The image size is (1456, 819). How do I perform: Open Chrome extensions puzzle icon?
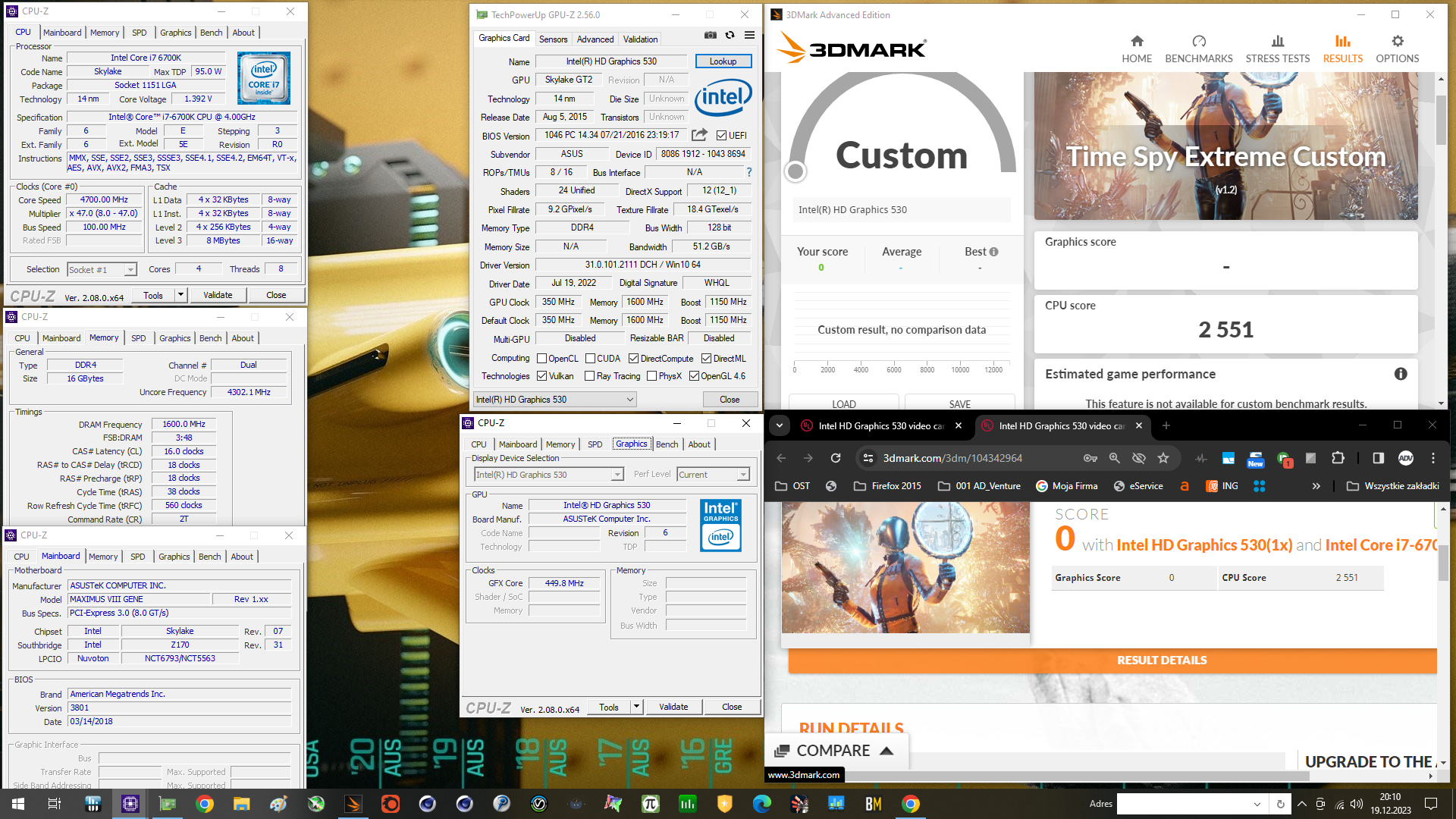click(1338, 458)
